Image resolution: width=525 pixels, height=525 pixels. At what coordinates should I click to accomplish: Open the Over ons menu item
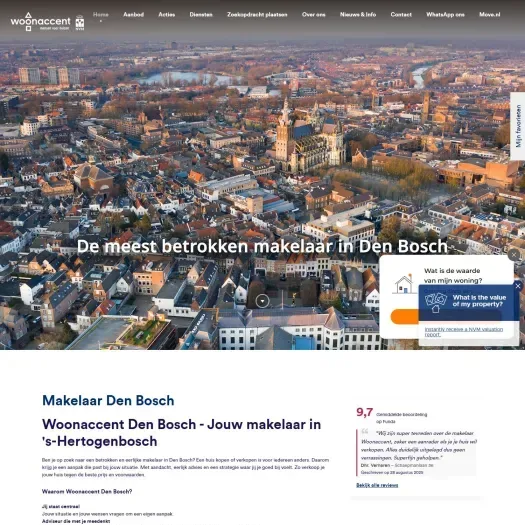[313, 14]
